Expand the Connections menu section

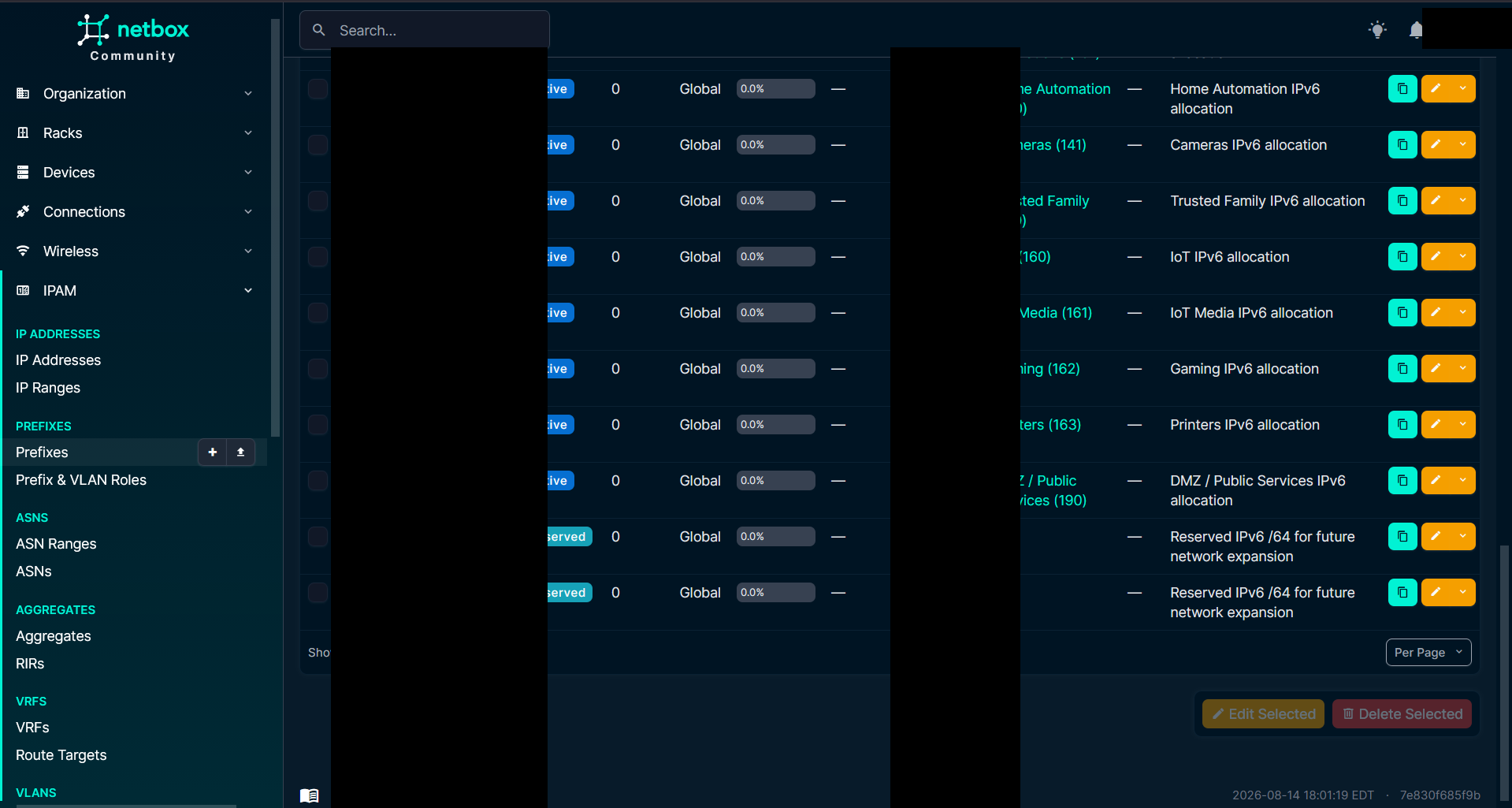click(x=134, y=212)
